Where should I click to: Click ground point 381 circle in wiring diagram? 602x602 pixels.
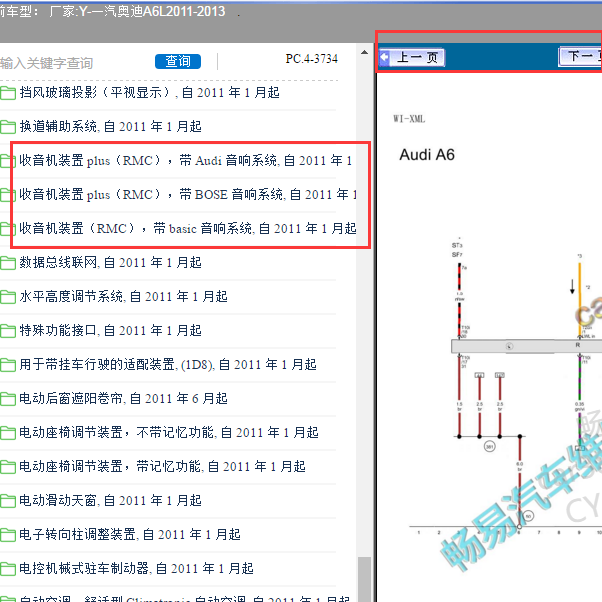[490, 447]
